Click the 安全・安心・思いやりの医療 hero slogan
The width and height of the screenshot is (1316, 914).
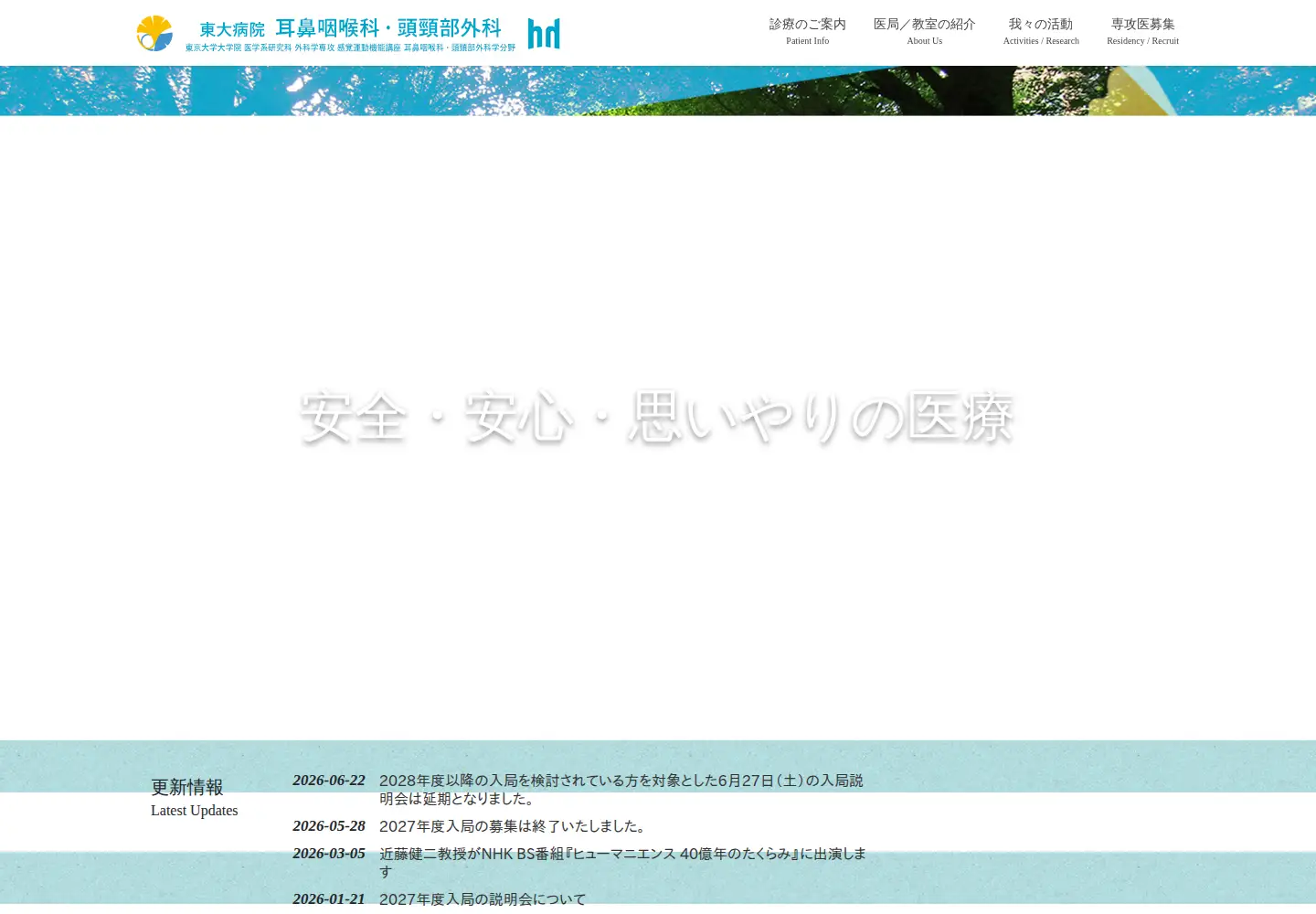point(657,418)
